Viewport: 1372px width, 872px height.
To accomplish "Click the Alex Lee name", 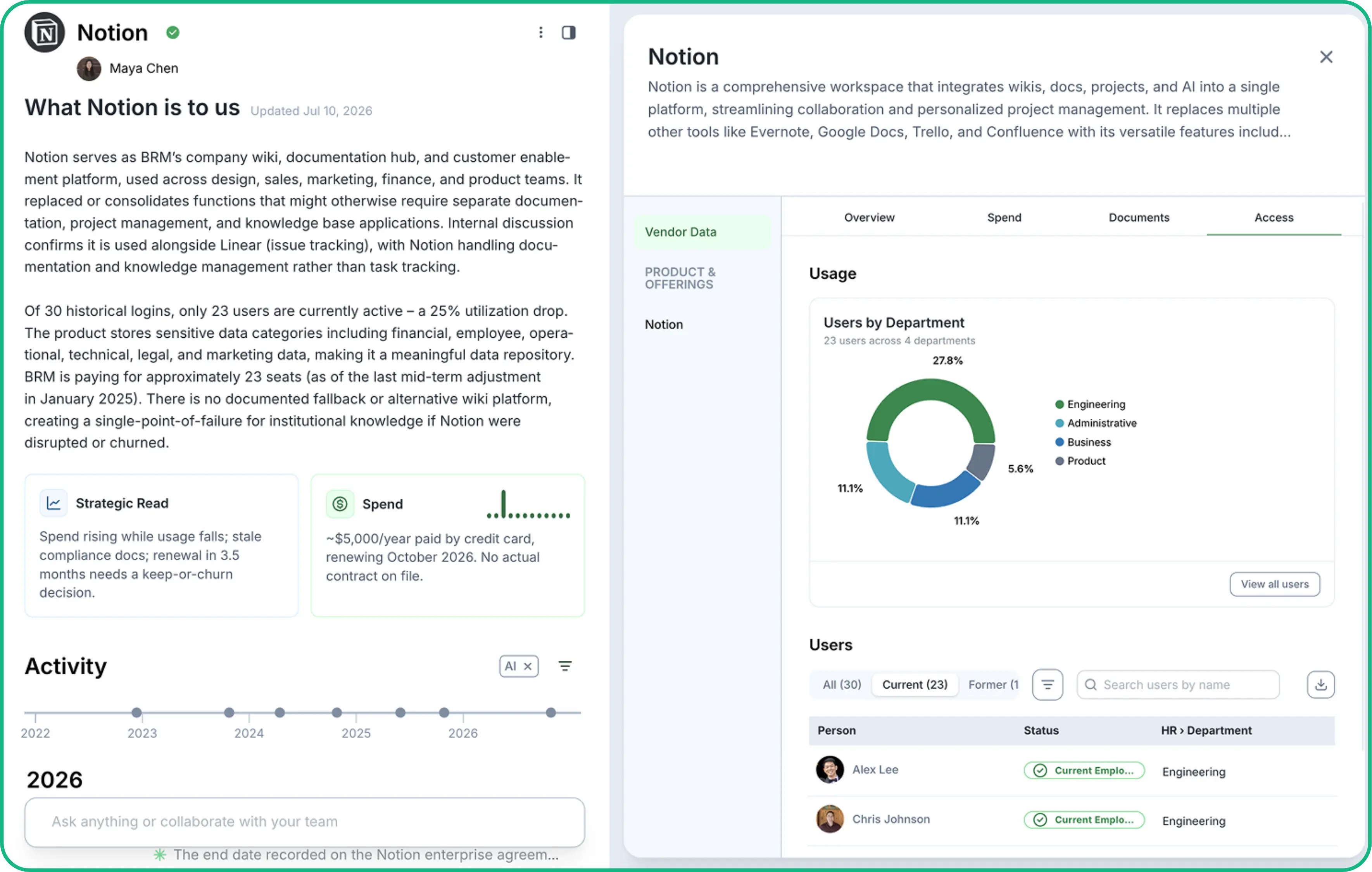I will pos(875,770).
